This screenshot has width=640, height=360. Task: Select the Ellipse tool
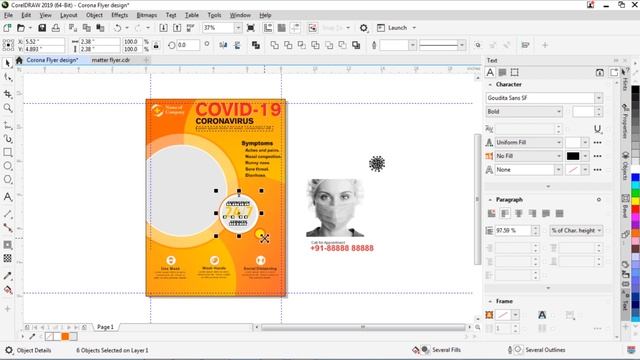[x=7, y=166]
